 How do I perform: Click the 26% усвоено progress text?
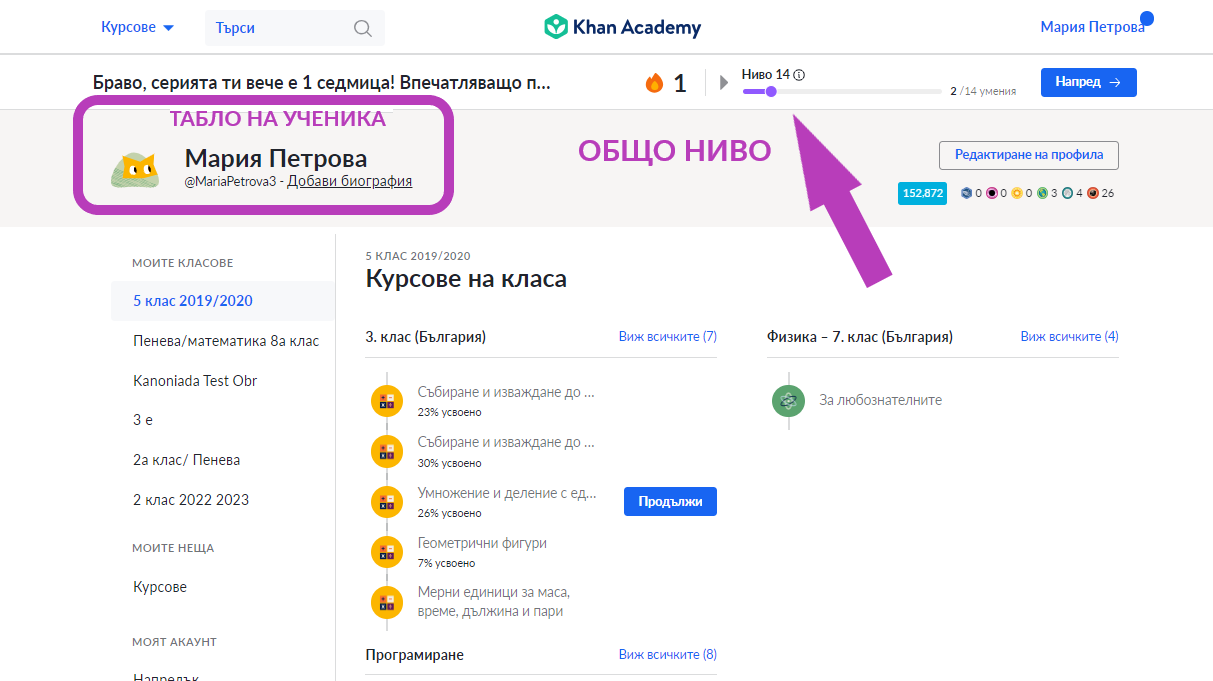[x=449, y=513]
